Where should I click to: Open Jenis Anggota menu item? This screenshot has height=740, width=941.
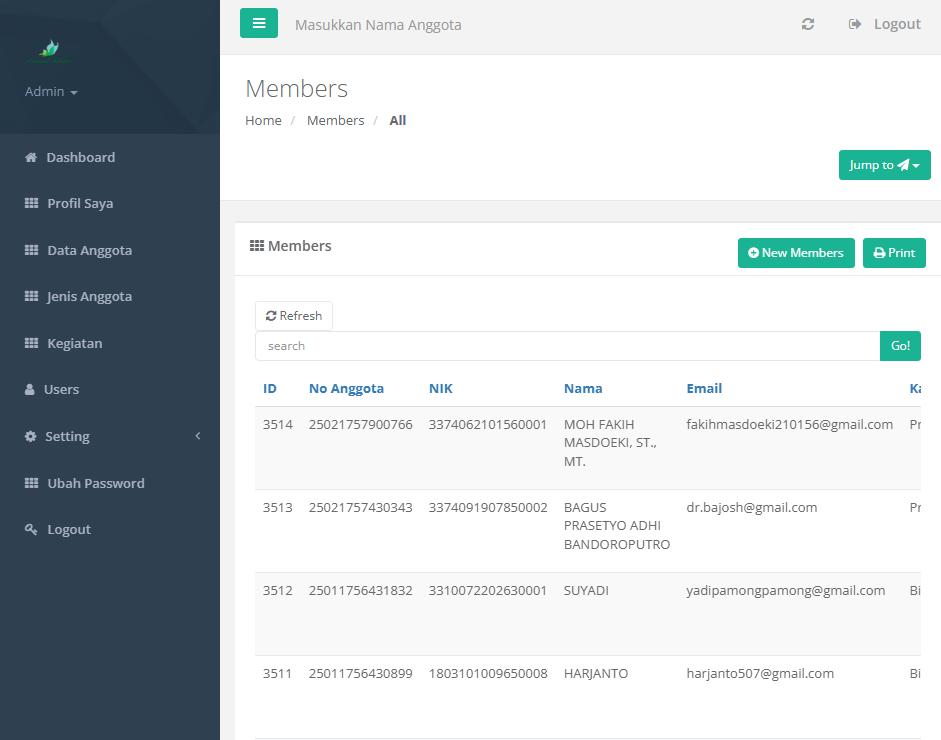click(89, 296)
